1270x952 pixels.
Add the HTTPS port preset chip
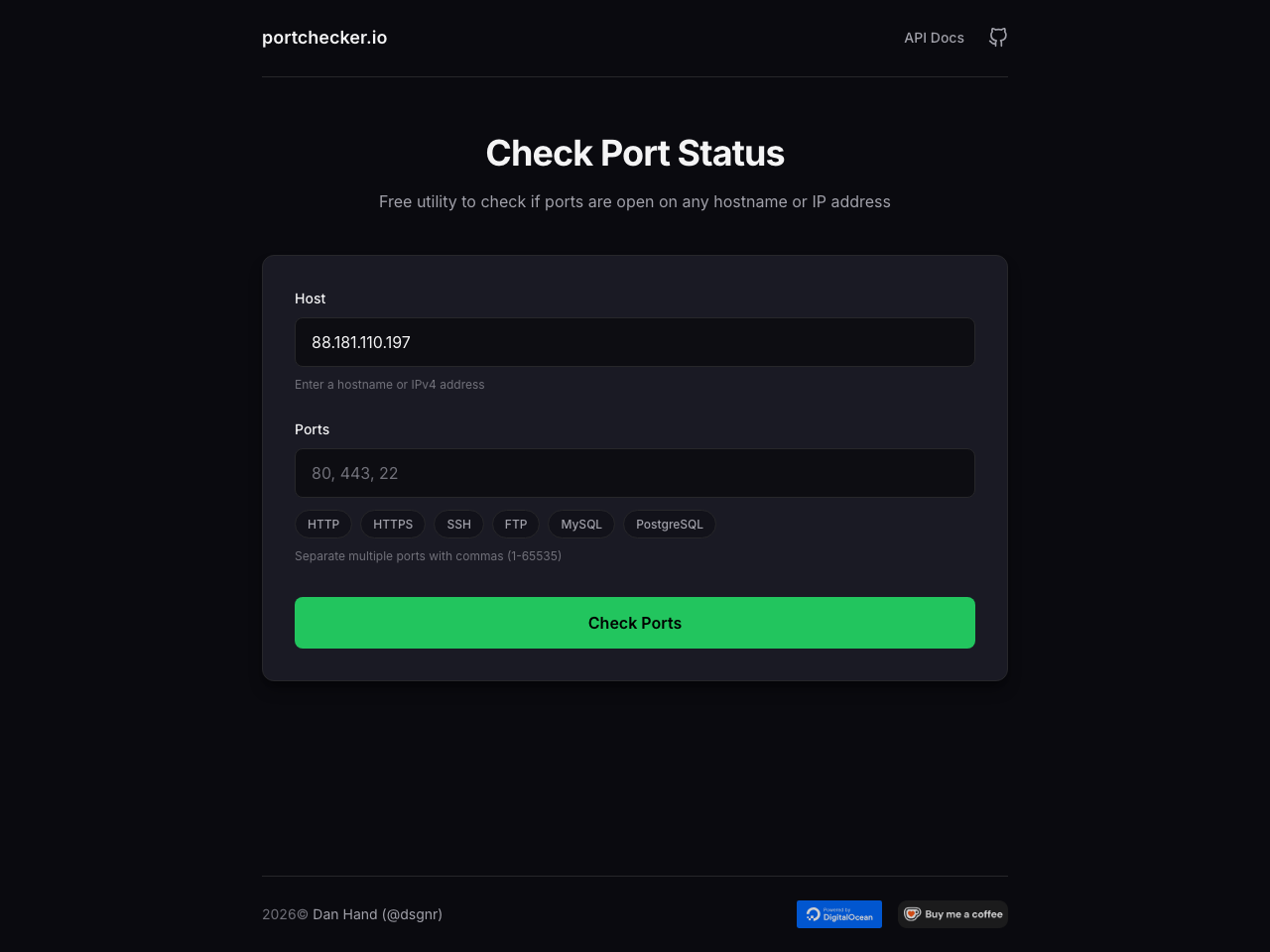(x=392, y=524)
